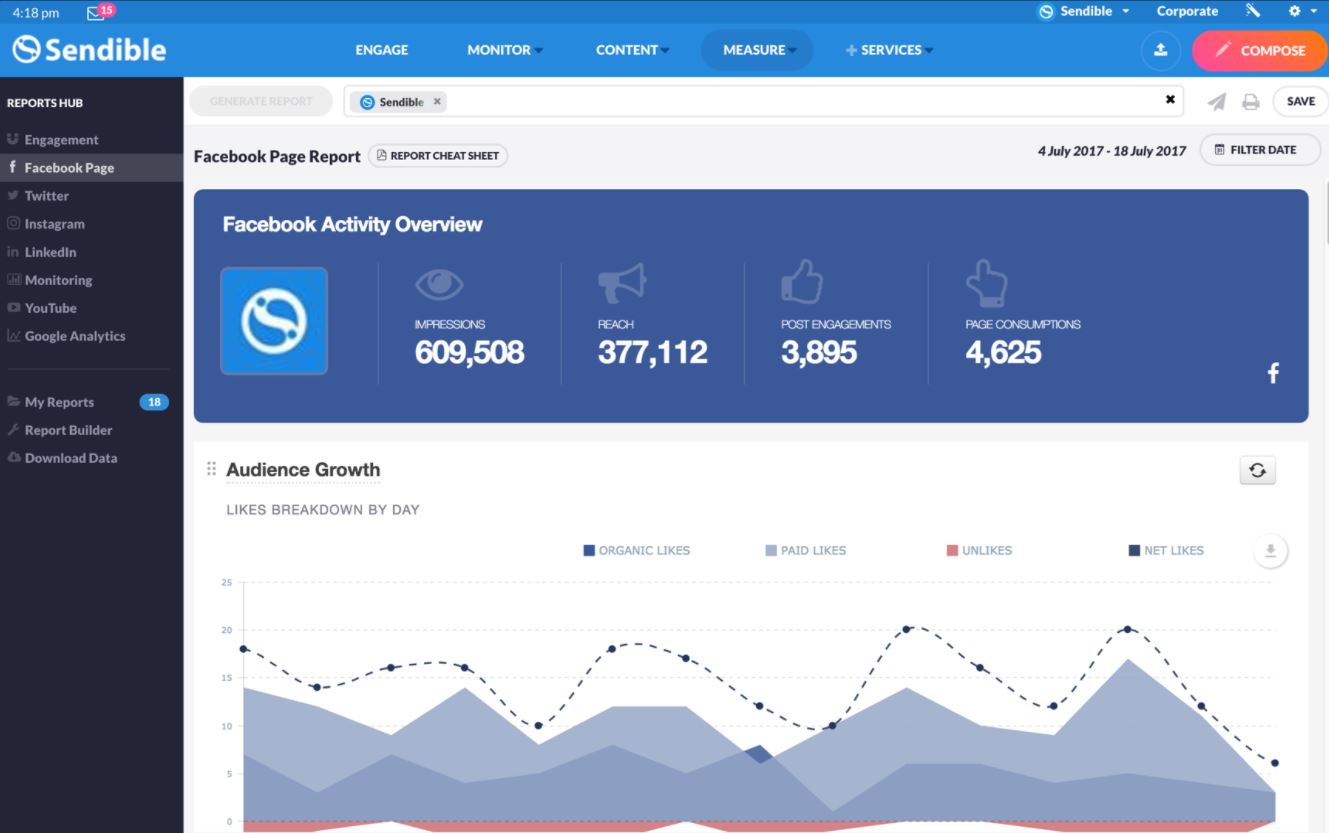Toggle the Unlikes legend series

tap(978, 550)
